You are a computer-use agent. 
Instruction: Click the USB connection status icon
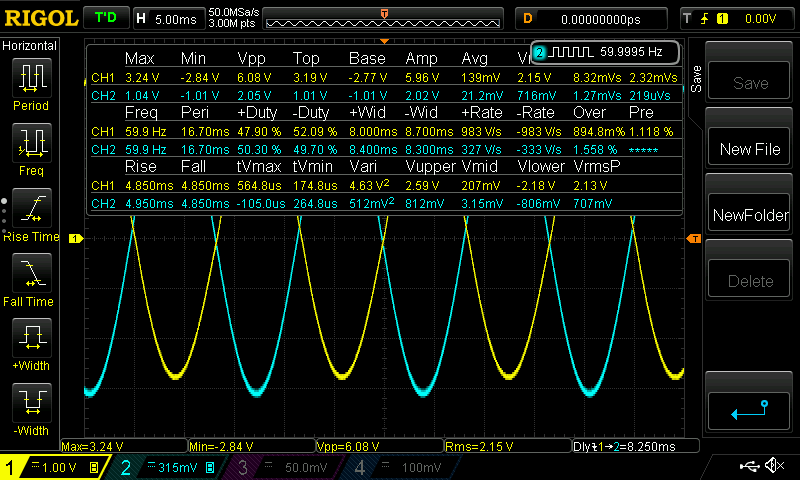click(x=749, y=465)
